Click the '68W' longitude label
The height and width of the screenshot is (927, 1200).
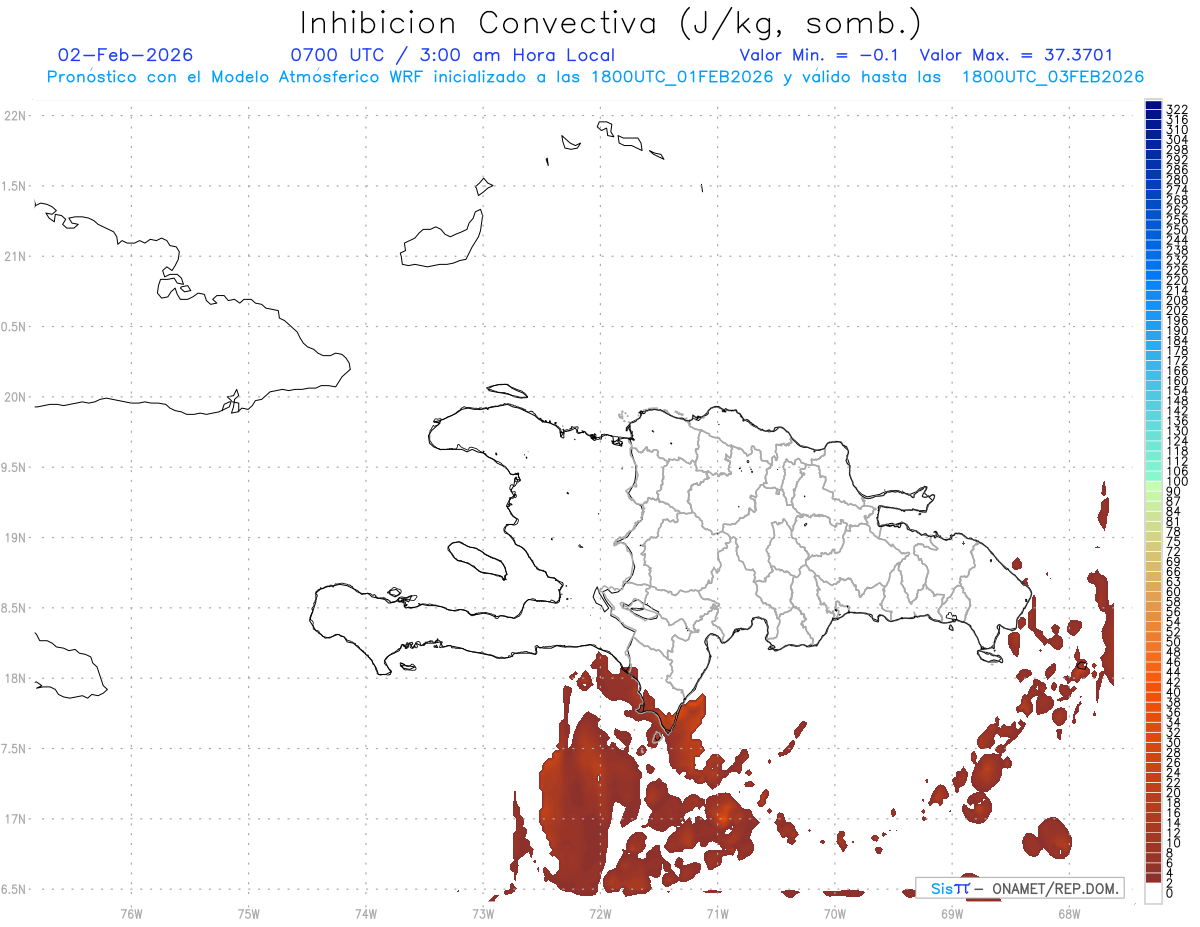coord(1069,913)
